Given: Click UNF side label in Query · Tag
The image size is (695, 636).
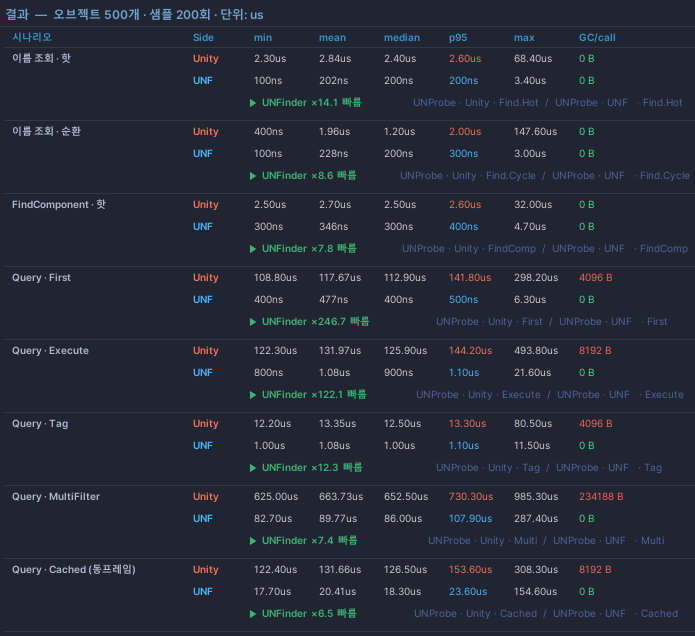Looking at the screenshot, I should 203,446.
